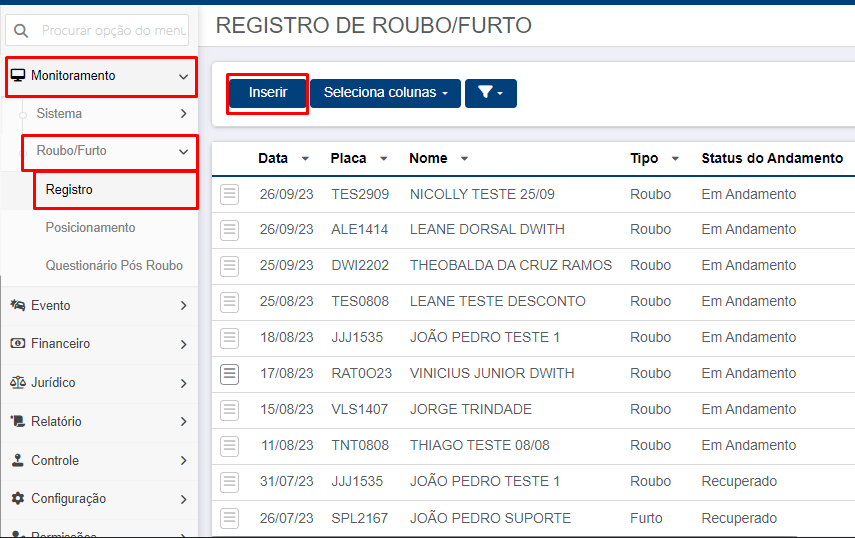The image size is (855, 538).
Task: Open the Sistema submenu item
Action: pos(59,113)
